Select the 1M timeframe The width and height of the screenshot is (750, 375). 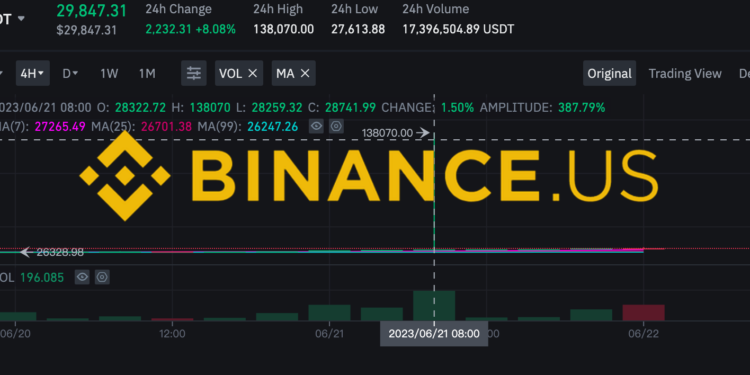[x=147, y=74]
